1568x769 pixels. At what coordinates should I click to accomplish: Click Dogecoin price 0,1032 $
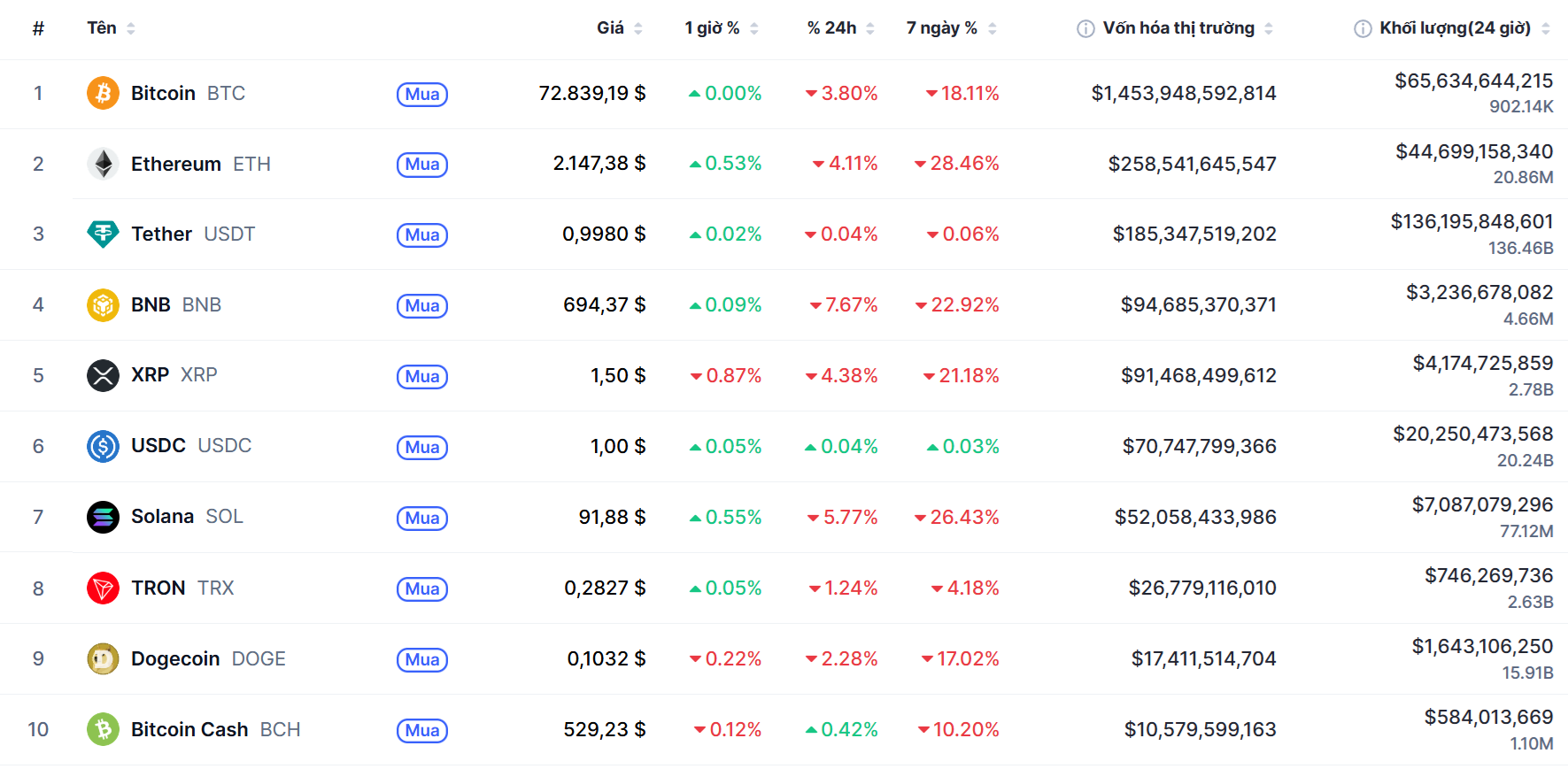point(606,658)
